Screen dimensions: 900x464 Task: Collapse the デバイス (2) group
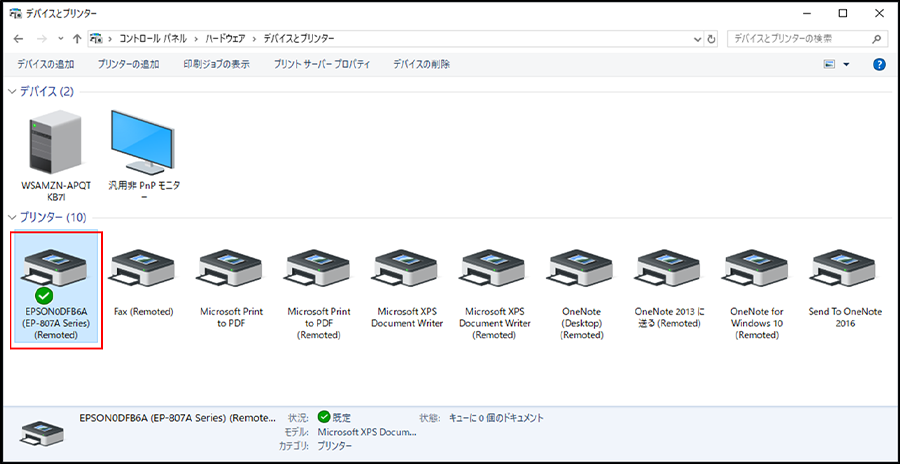pos(11,91)
